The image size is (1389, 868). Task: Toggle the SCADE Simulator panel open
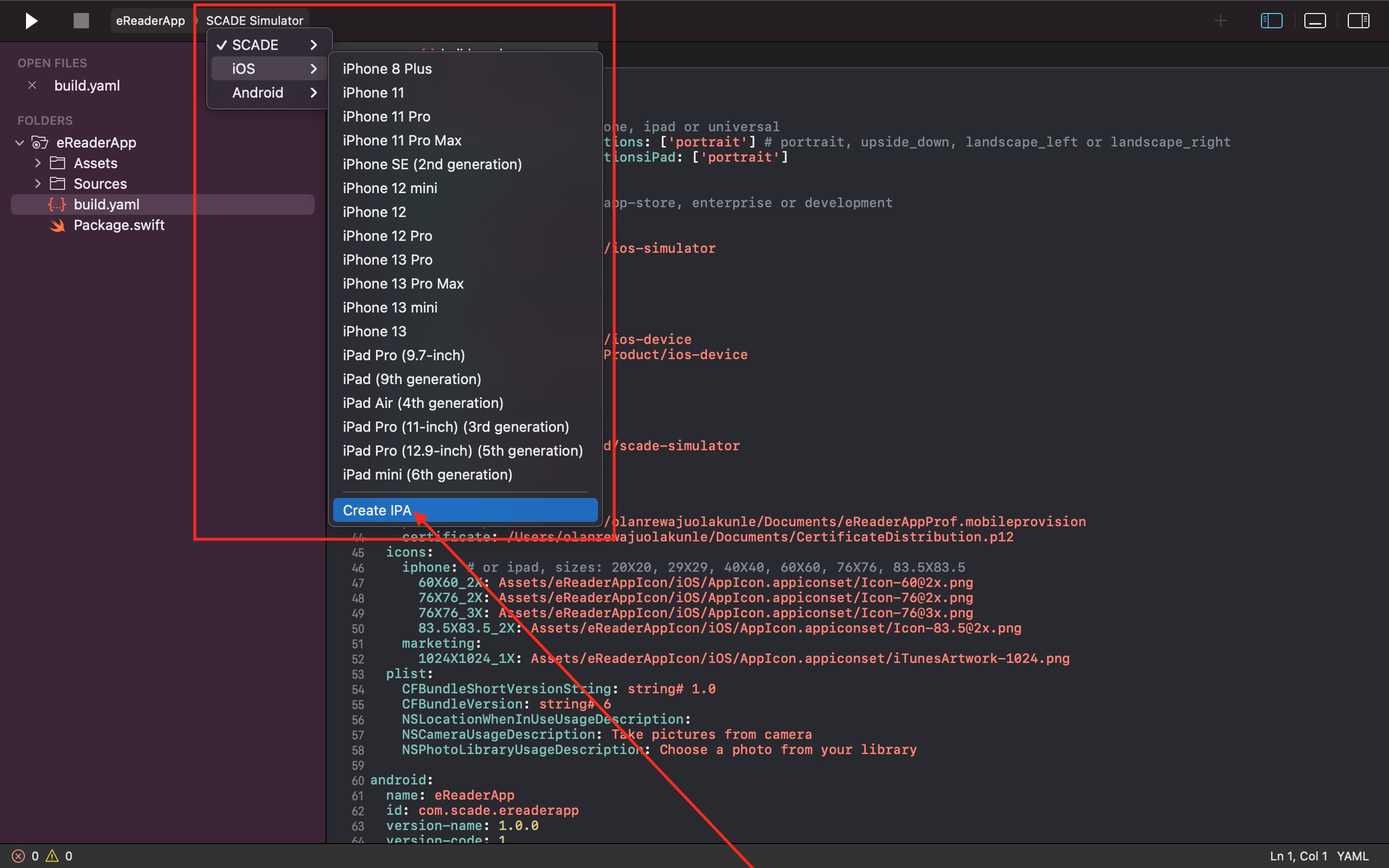tap(253, 20)
